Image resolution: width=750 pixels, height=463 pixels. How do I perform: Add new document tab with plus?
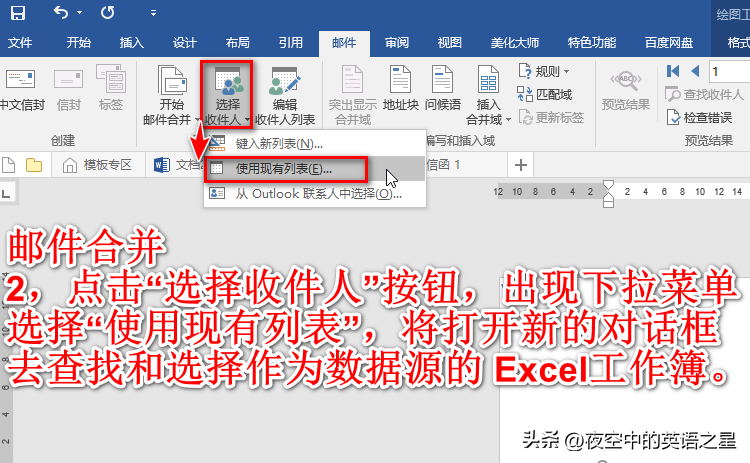click(520, 165)
